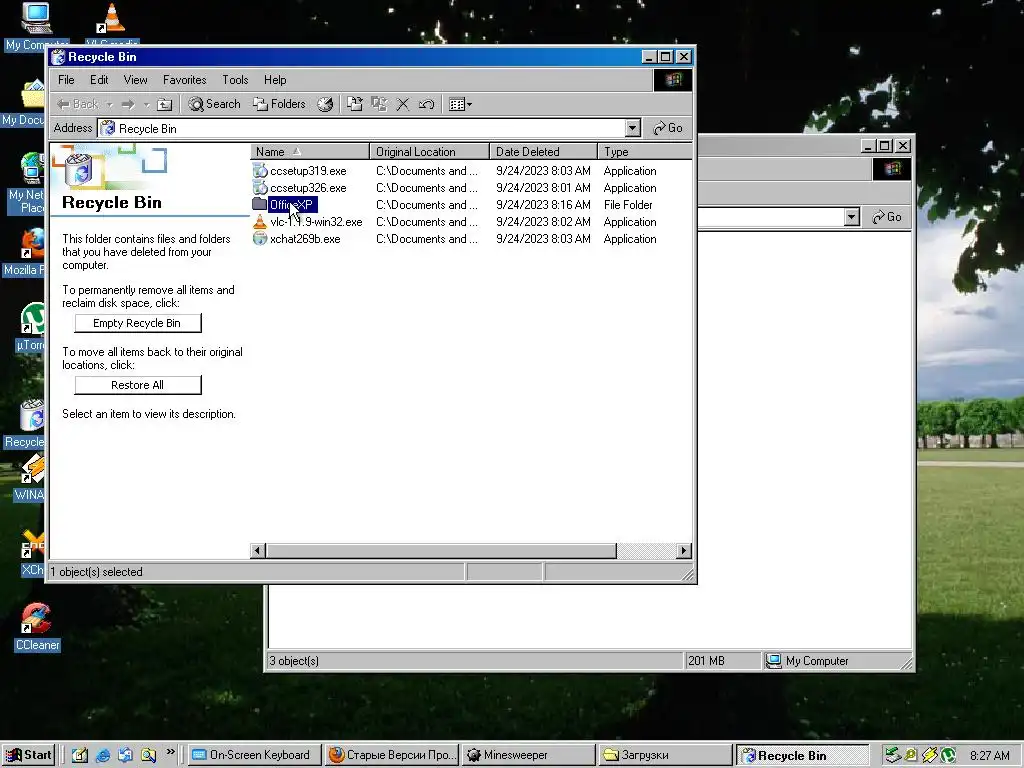Click the My Computer desktop icon

coord(36,18)
